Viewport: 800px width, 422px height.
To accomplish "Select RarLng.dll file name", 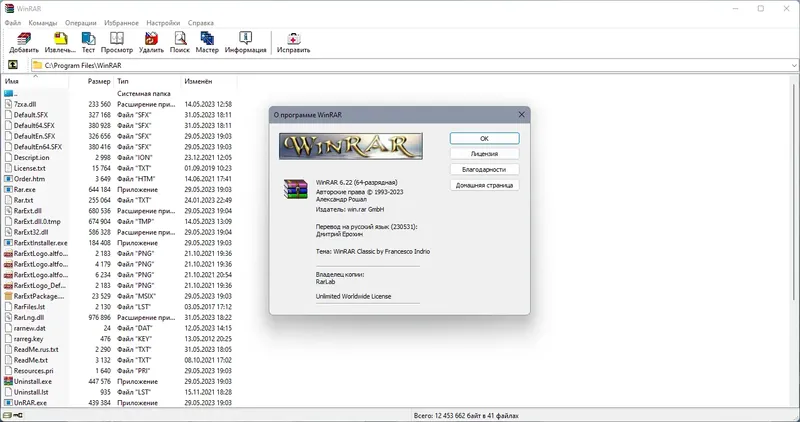I will [29, 317].
